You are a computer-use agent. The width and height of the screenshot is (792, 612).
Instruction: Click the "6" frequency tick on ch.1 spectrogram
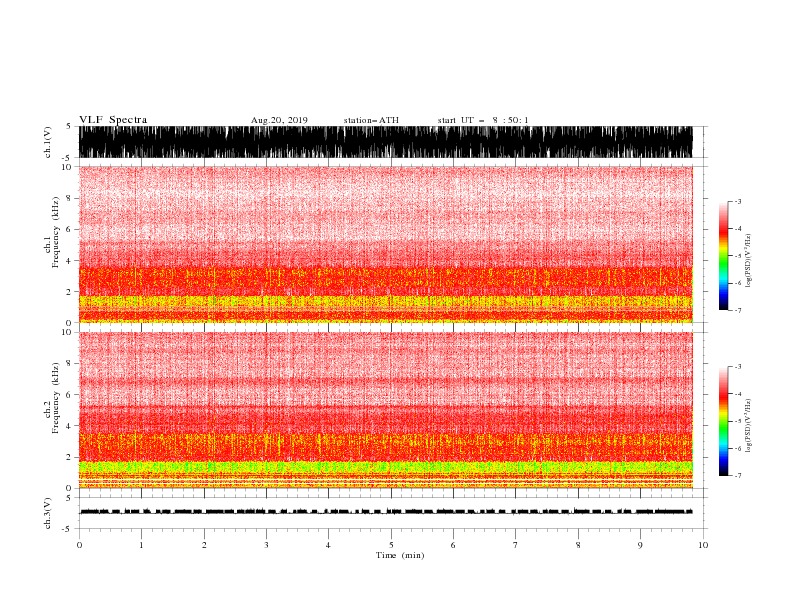(x=70, y=229)
